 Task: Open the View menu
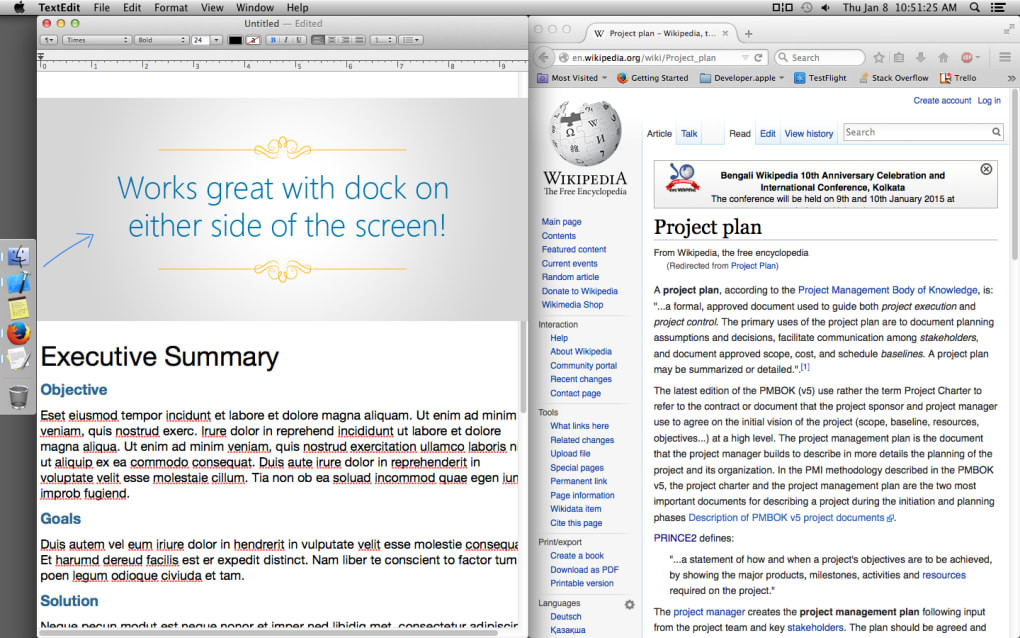tap(212, 8)
